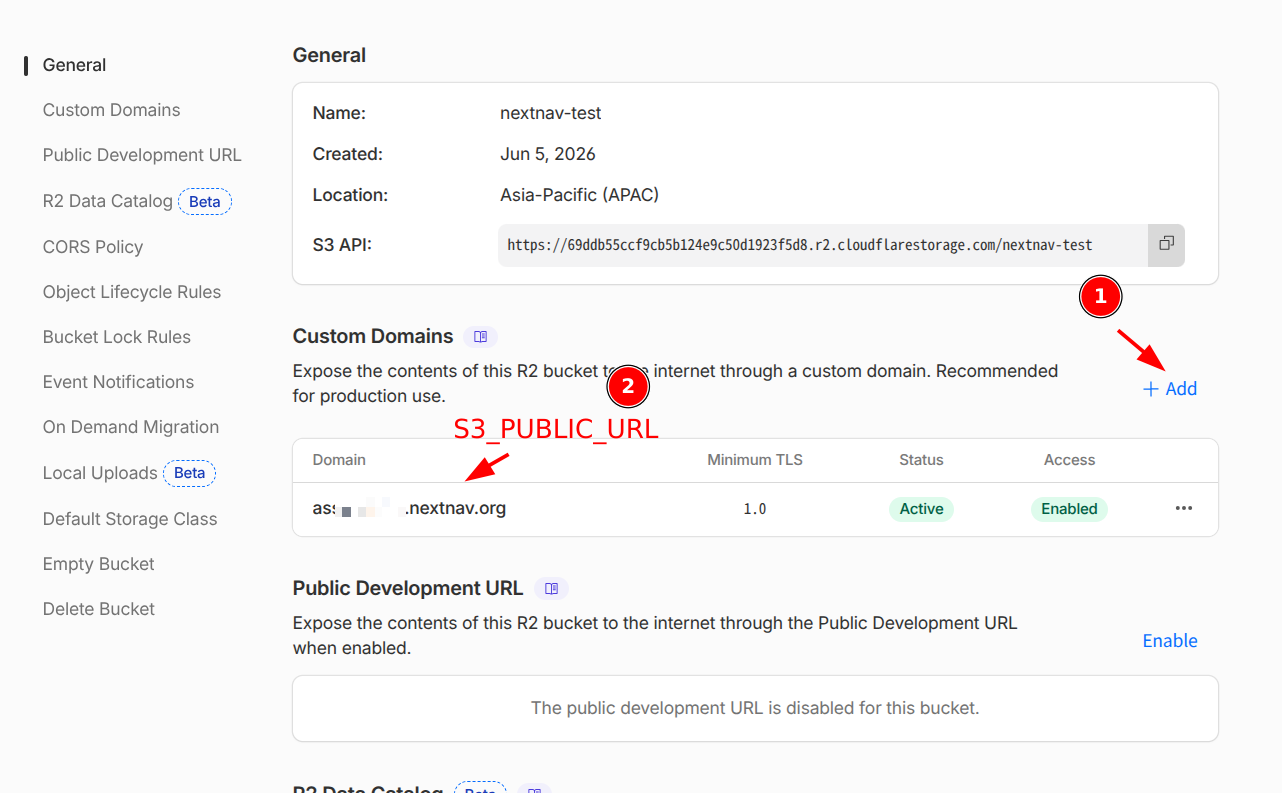1282x793 pixels.
Task: Add a custom domain
Action: [1170, 389]
